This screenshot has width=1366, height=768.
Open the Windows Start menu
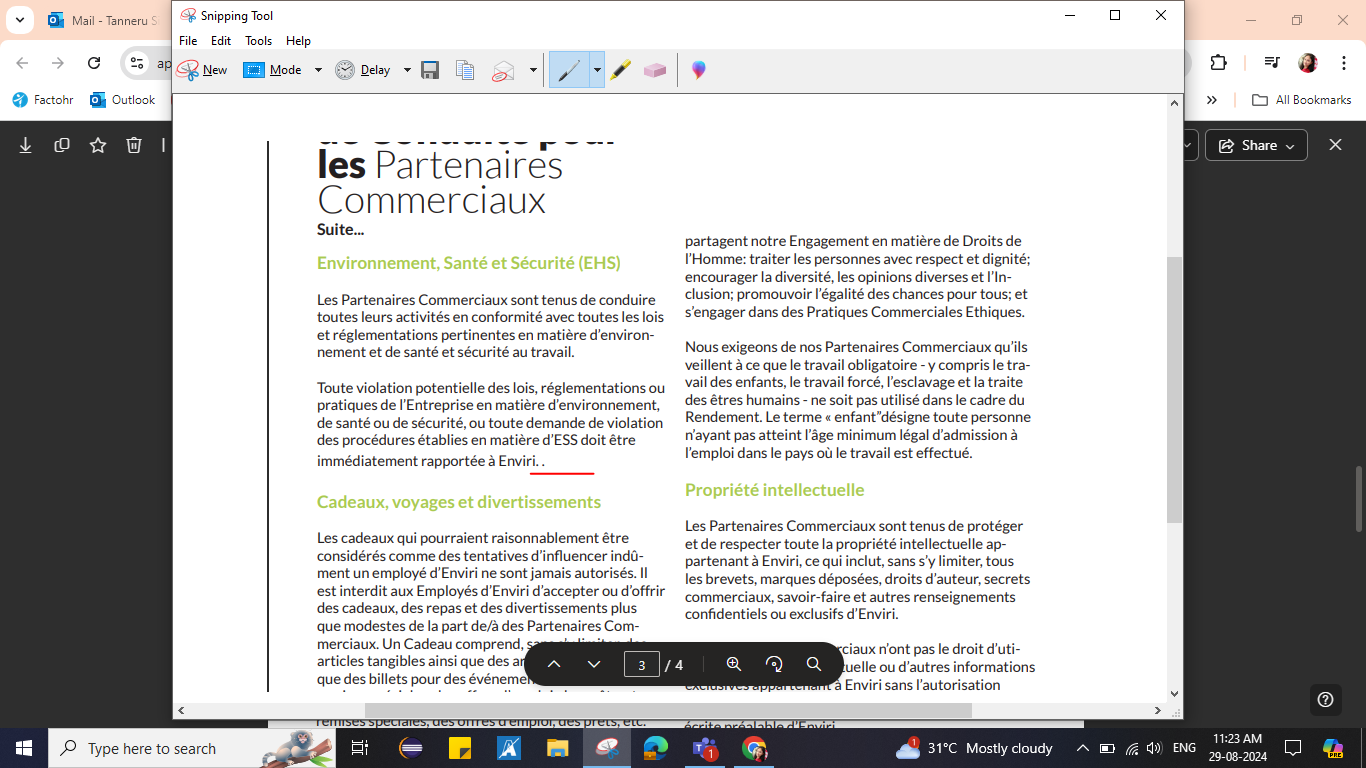[x=24, y=748]
